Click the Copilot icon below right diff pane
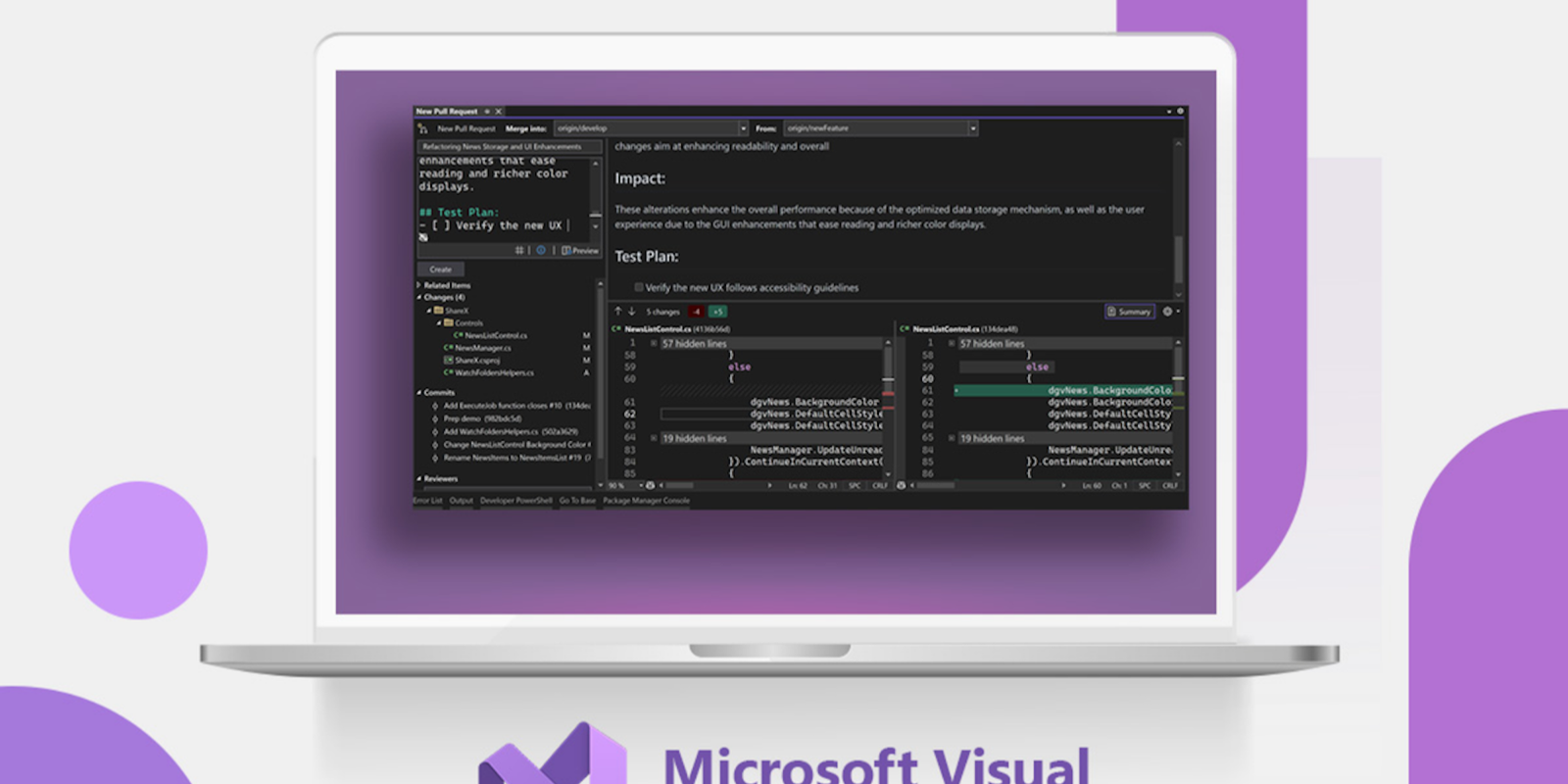The image size is (1568, 784). [x=902, y=485]
